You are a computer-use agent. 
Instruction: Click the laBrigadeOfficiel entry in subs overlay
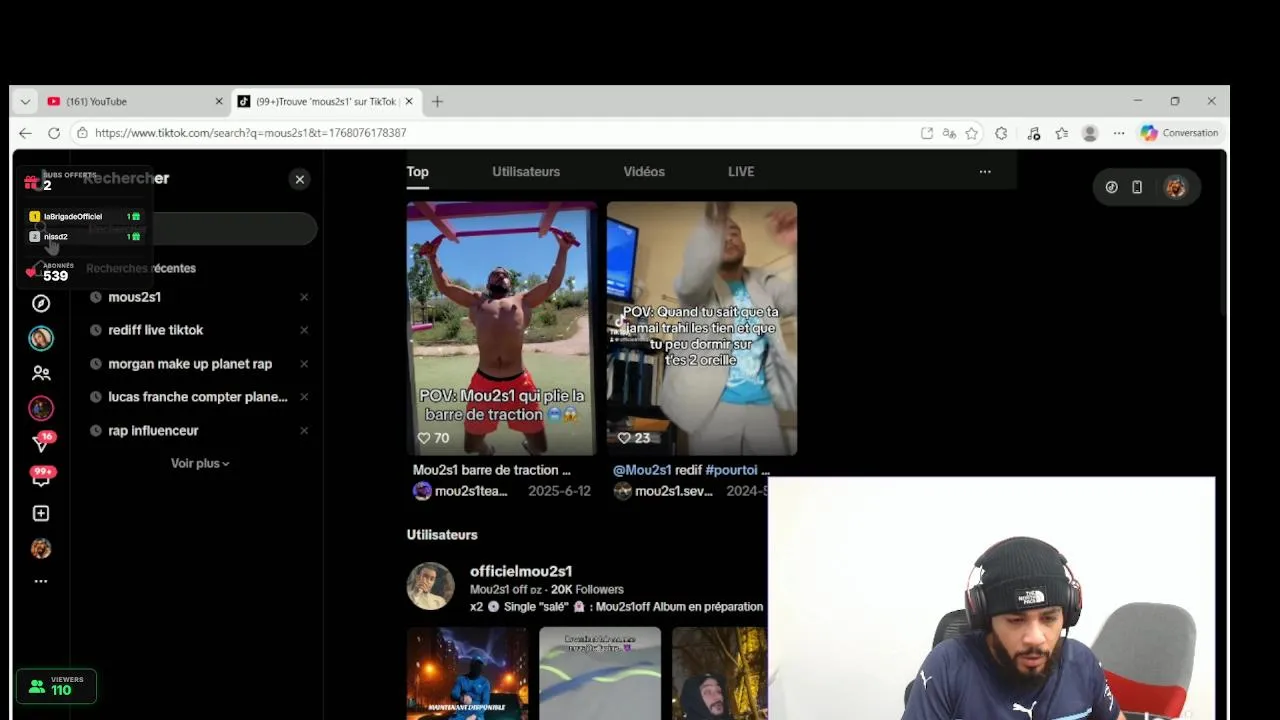(84, 216)
